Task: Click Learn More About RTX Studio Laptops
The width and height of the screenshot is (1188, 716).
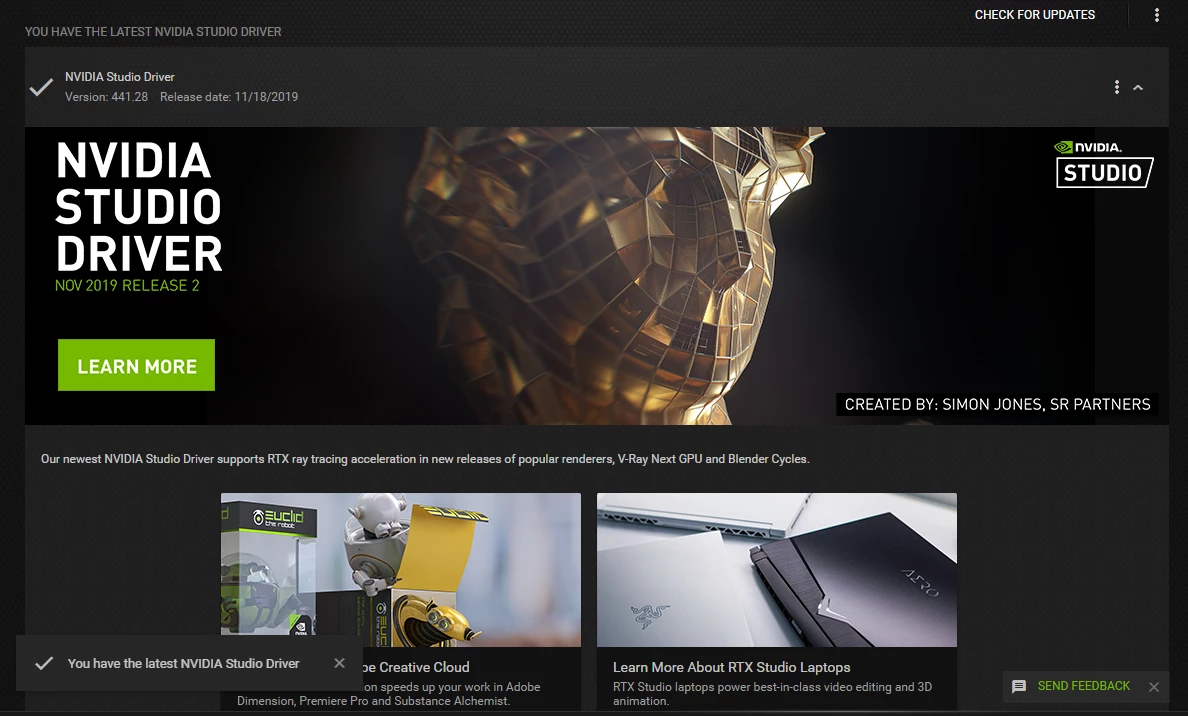Action: tap(731, 668)
